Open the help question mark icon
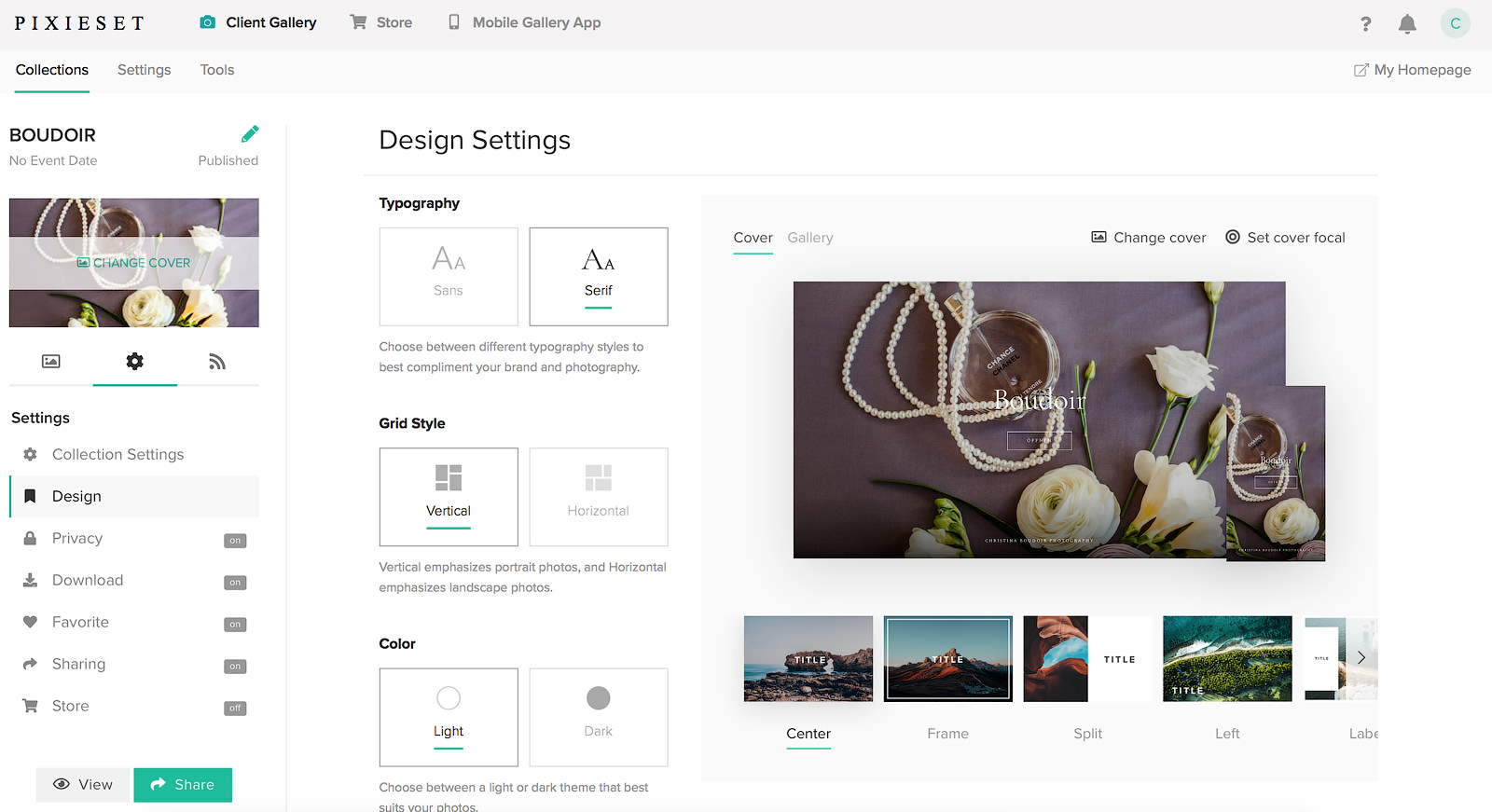The image size is (1492, 812). tap(1365, 23)
